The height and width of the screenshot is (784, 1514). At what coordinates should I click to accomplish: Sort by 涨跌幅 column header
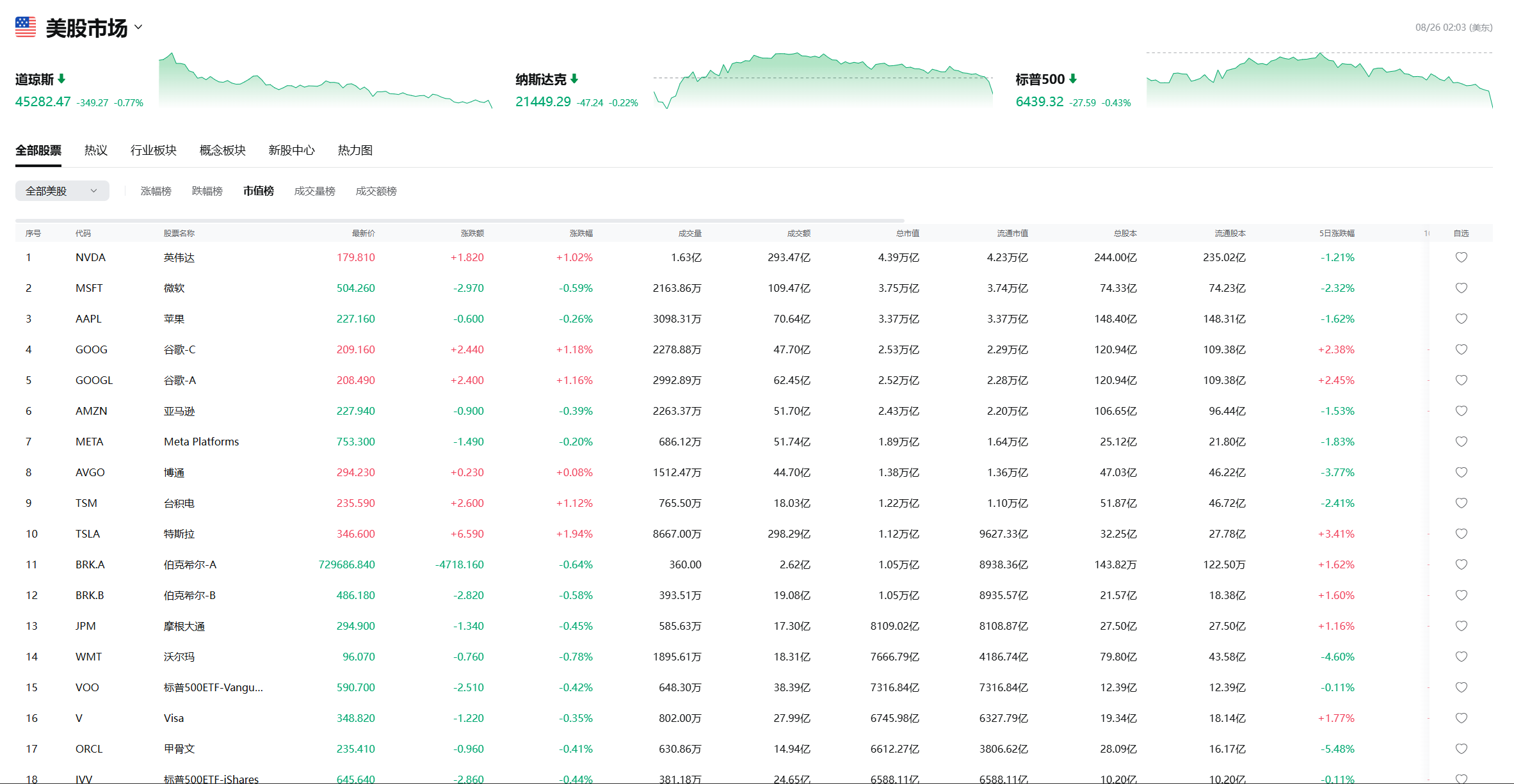[x=581, y=234]
